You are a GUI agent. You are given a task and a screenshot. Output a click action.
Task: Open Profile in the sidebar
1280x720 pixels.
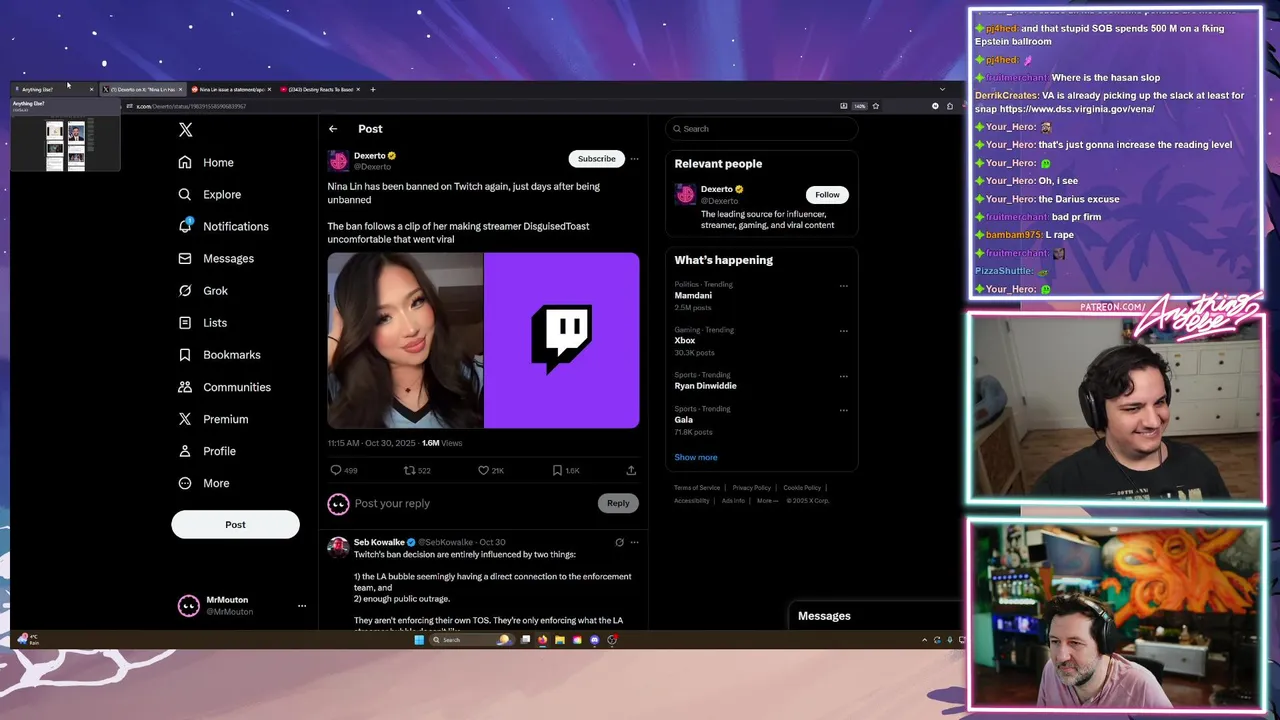pyautogui.click(x=207, y=451)
